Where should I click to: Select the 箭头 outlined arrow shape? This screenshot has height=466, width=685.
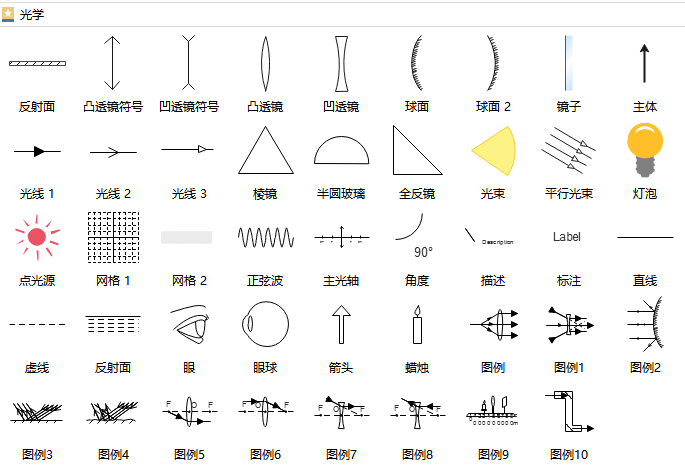click(x=341, y=324)
